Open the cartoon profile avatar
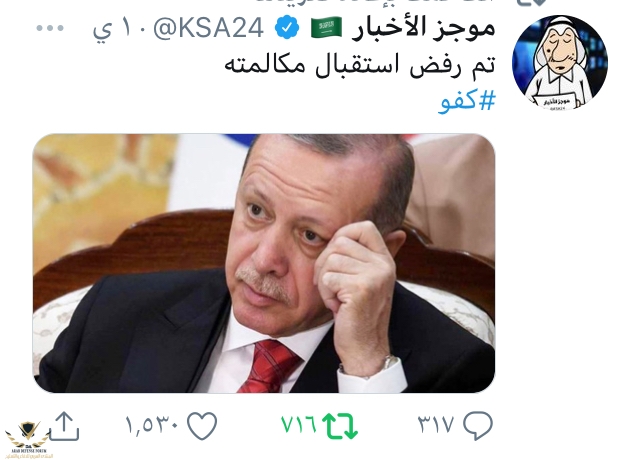Viewport: 632px width, 460px height. point(560,62)
